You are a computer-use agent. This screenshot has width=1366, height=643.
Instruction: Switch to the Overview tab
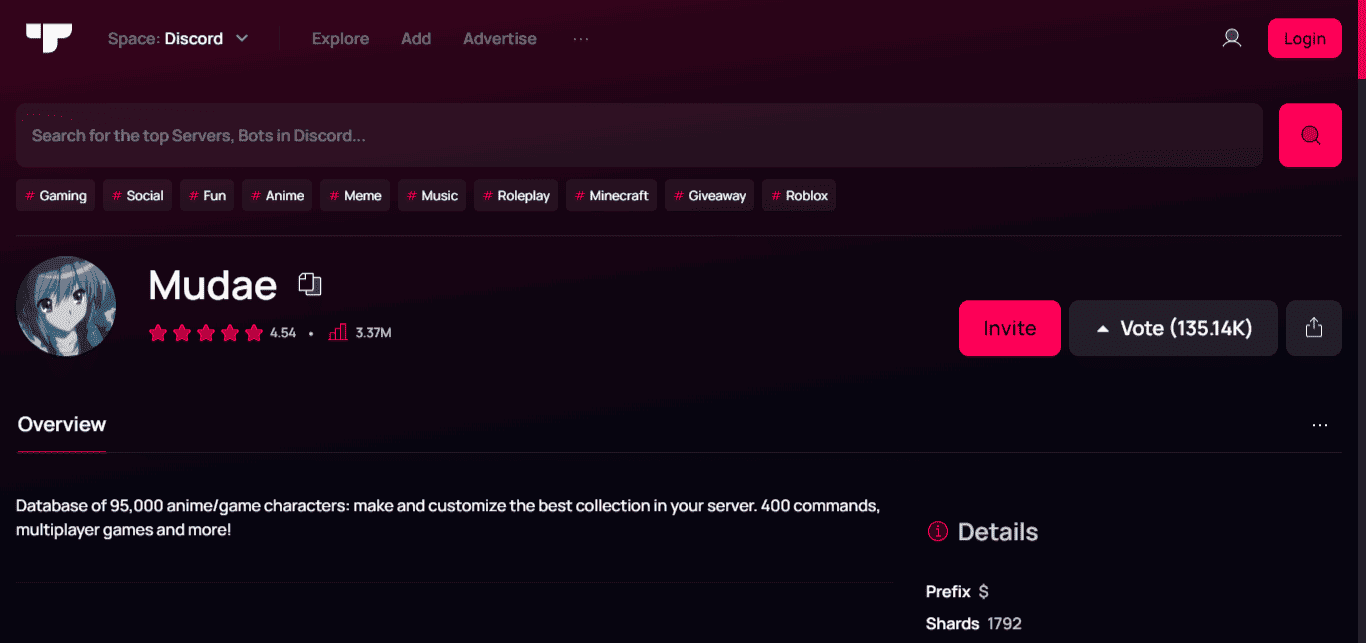click(x=62, y=425)
